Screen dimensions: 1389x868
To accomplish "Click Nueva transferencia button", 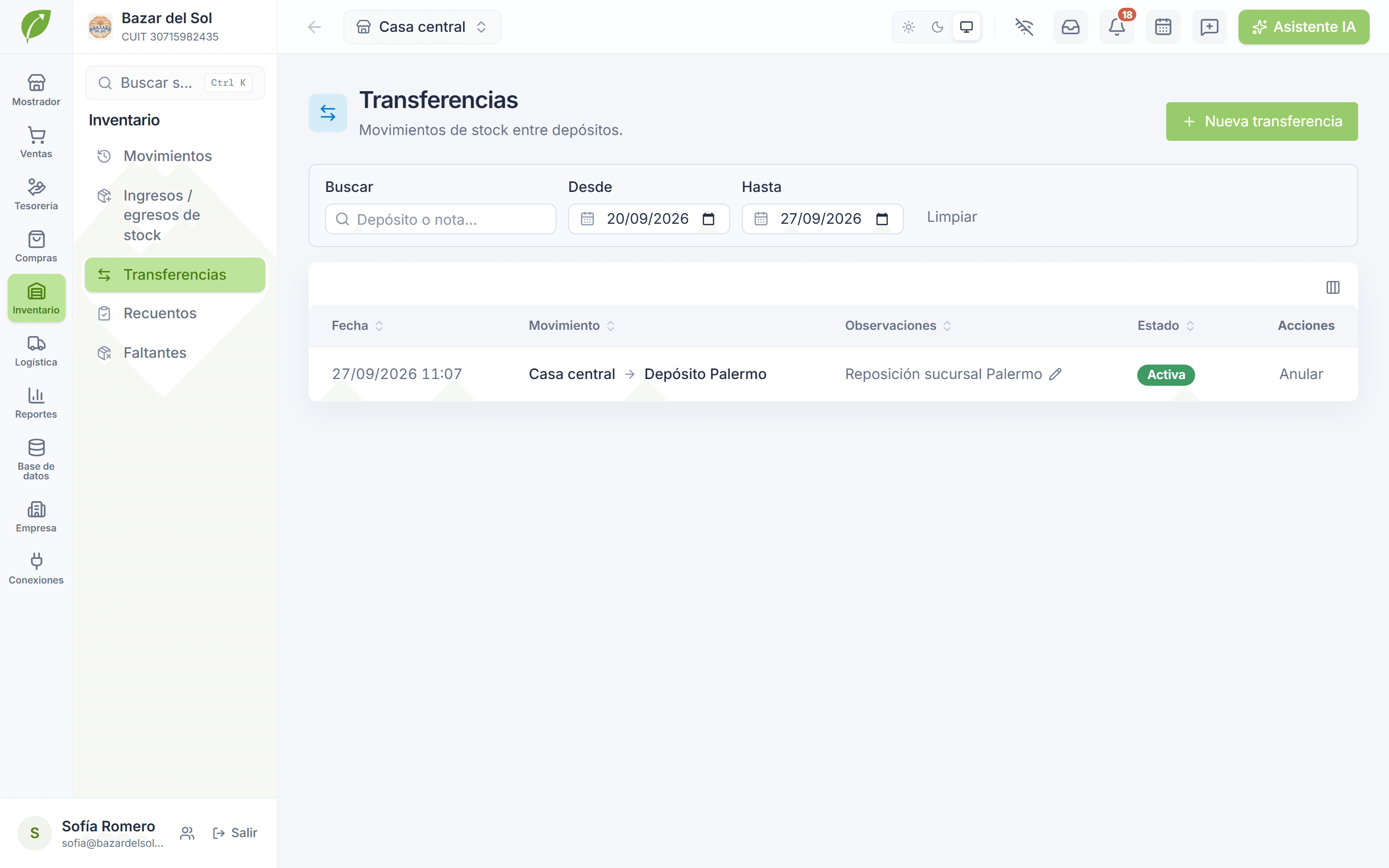I will (x=1262, y=122).
